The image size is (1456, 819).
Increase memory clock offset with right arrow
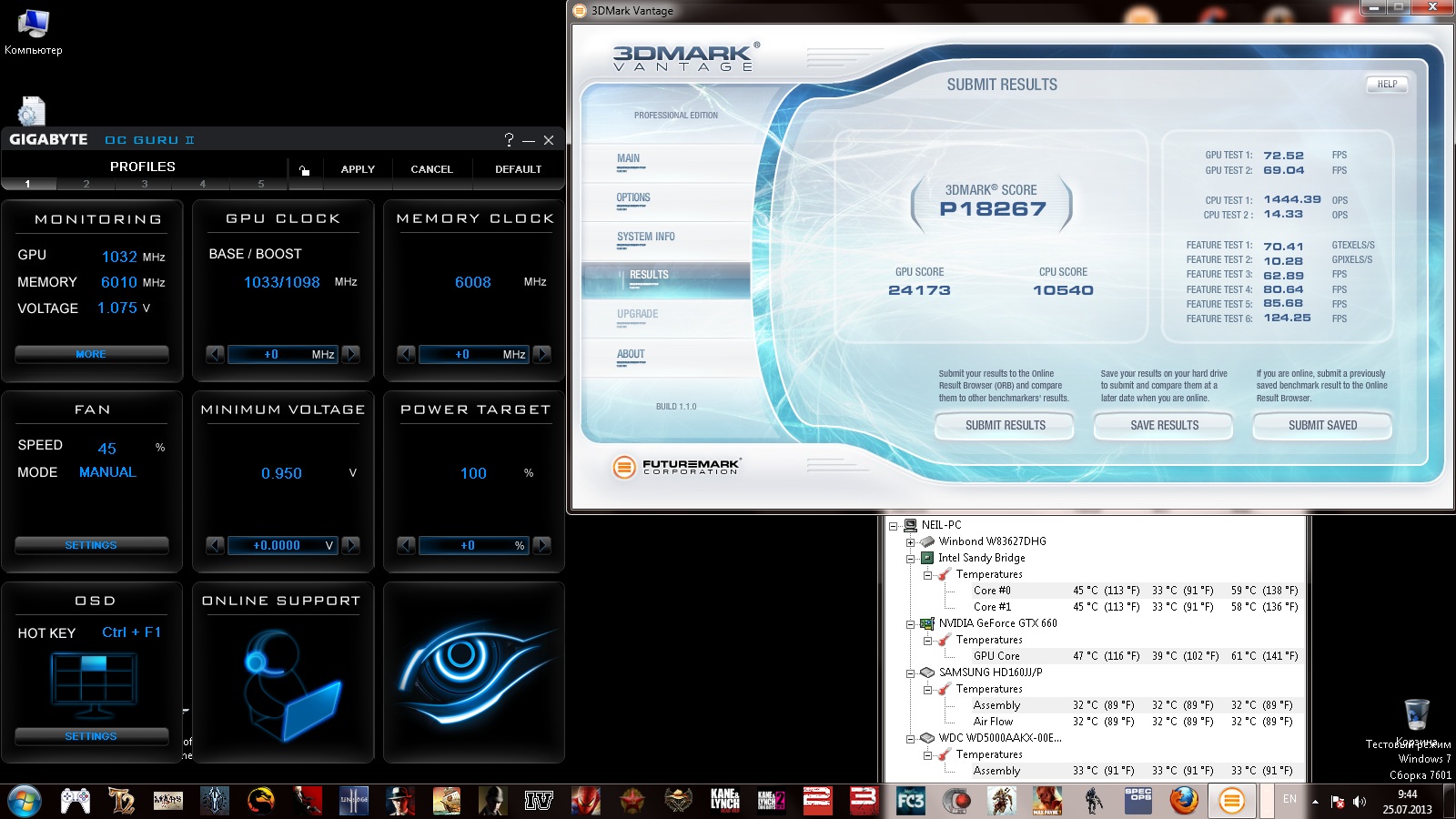point(542,354)
